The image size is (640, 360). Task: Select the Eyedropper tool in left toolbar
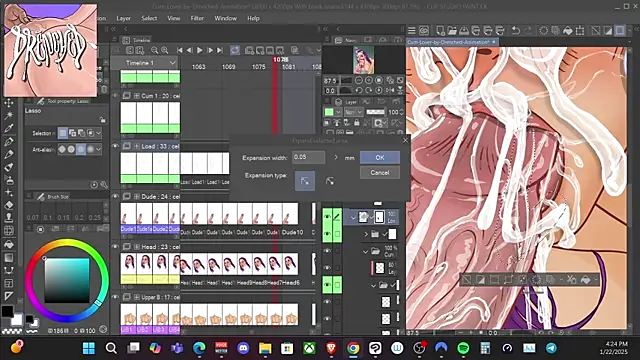(9, 128)
